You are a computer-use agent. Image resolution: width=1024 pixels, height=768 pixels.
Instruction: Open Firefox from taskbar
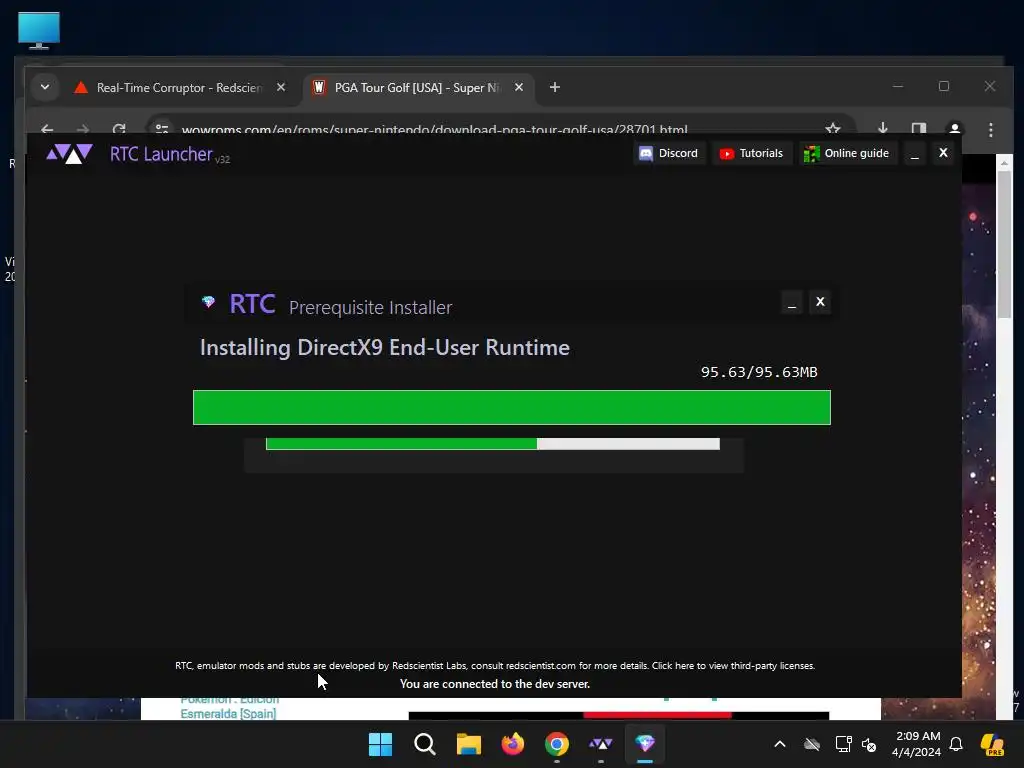513,744
